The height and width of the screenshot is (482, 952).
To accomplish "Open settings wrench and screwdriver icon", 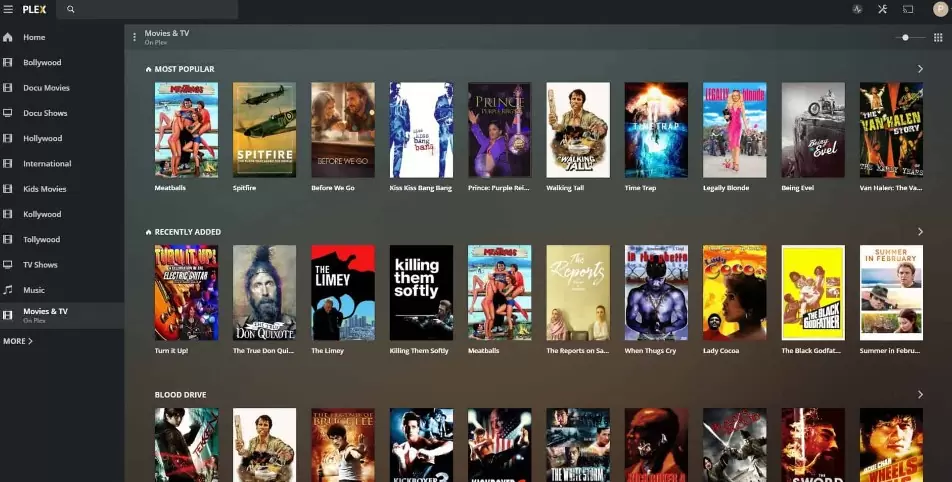I will click(x=882, y=9).
